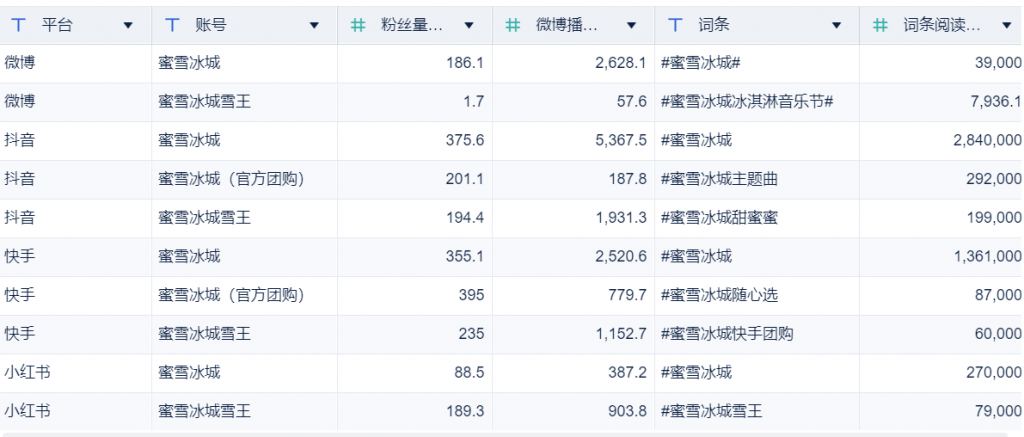The width and height of the screenshot is (1024, 437).
Task: Click the reading count 7,936.1
Action: click(x=996, y=101)
